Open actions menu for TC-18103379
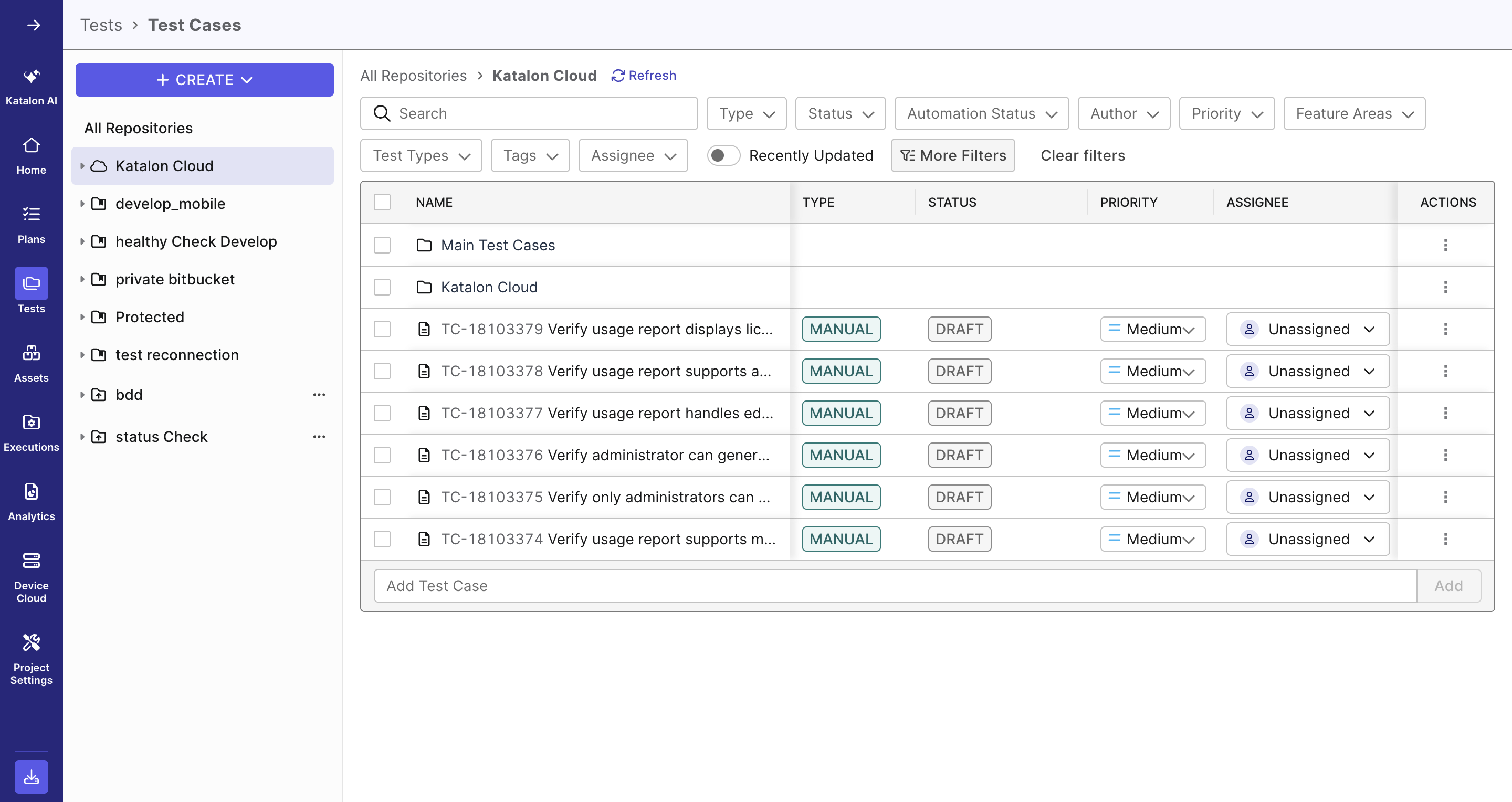The height and width of the screenshot is (802, 1512). click(x=1445, y=329)
